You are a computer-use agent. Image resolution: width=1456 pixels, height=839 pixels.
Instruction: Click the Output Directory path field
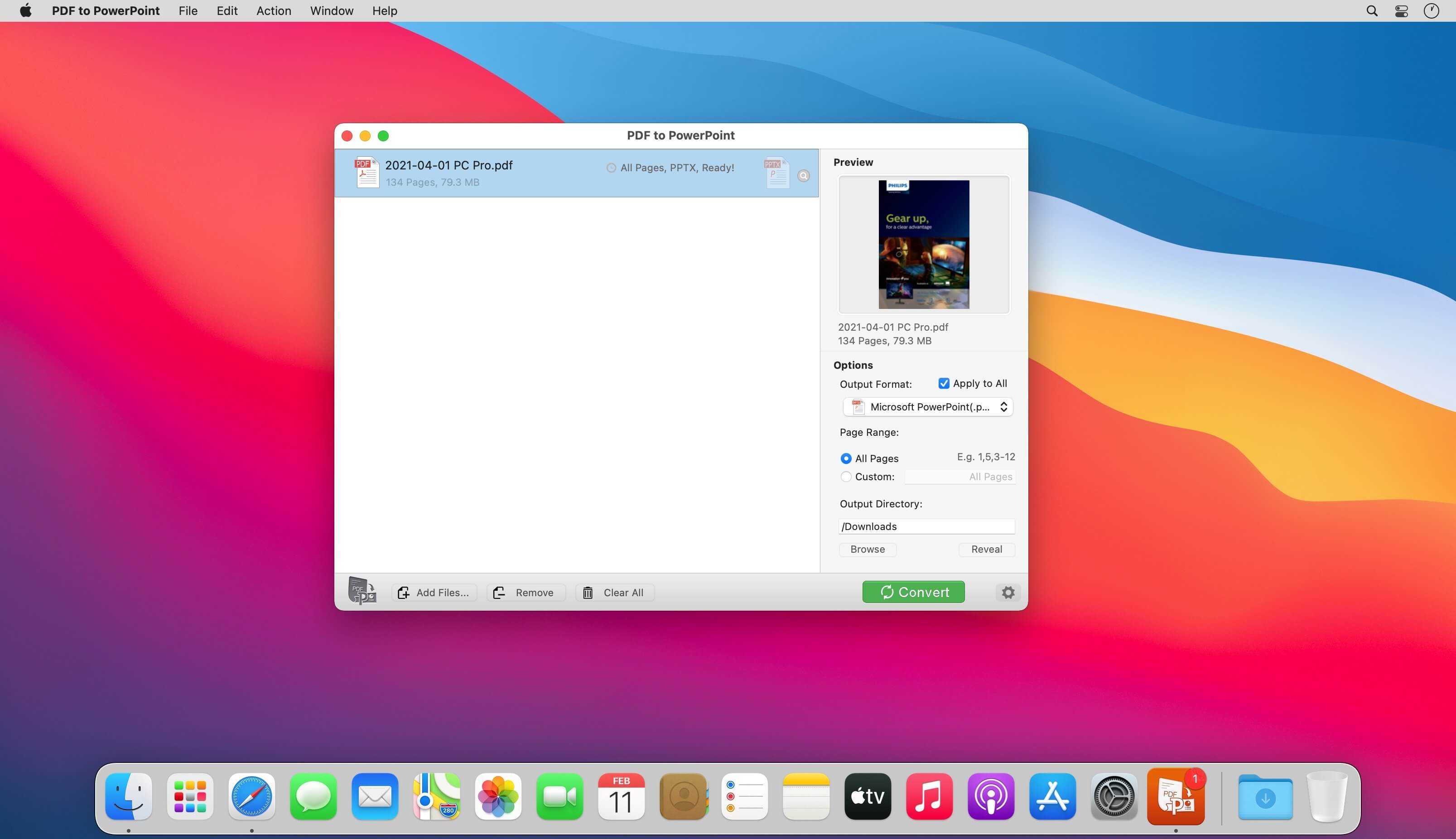click(x=926, y=526)
